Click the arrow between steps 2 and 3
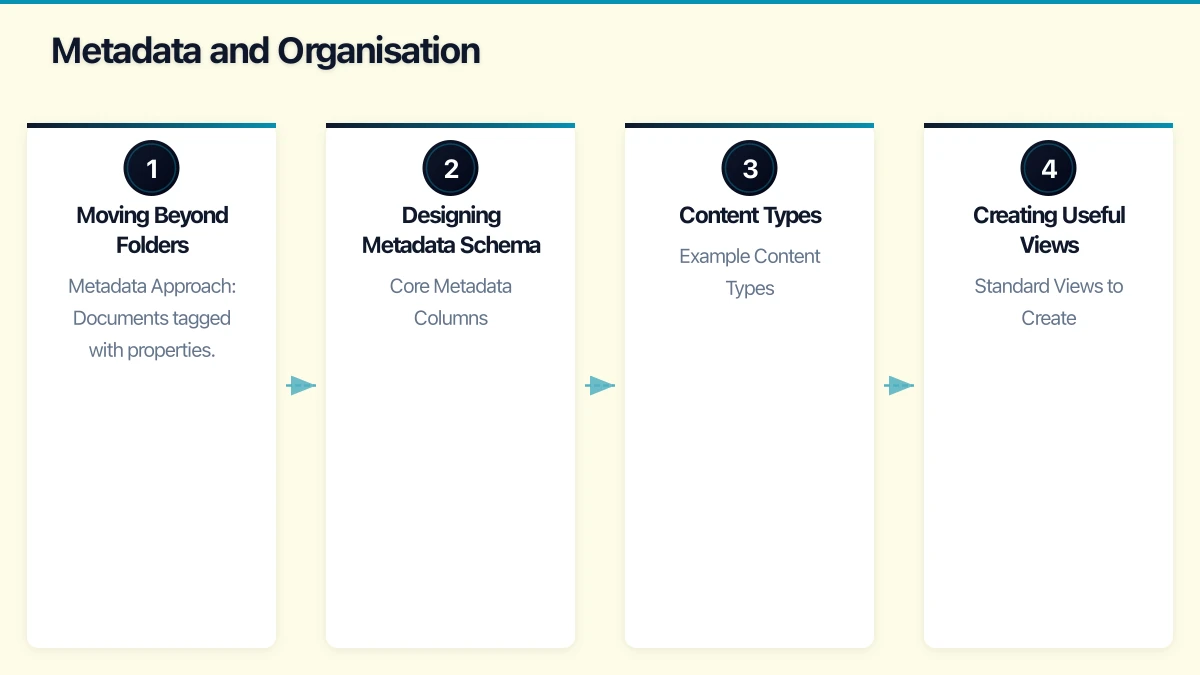 (x=600, y=385)
